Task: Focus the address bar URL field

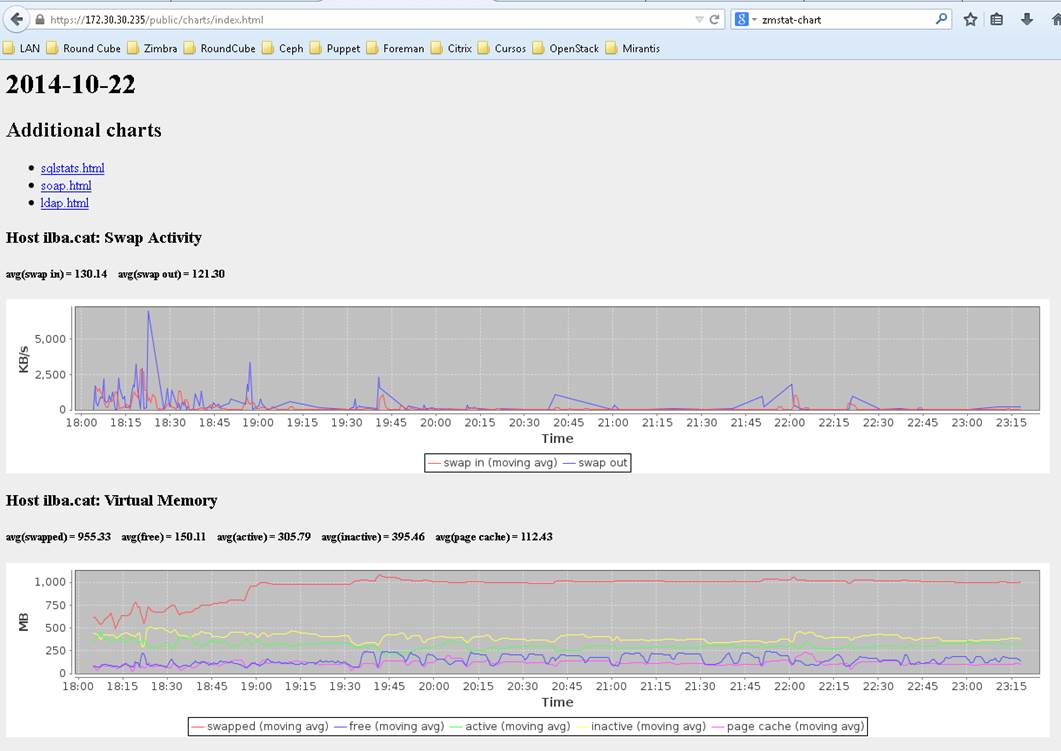Action: (x=369, y=20)
